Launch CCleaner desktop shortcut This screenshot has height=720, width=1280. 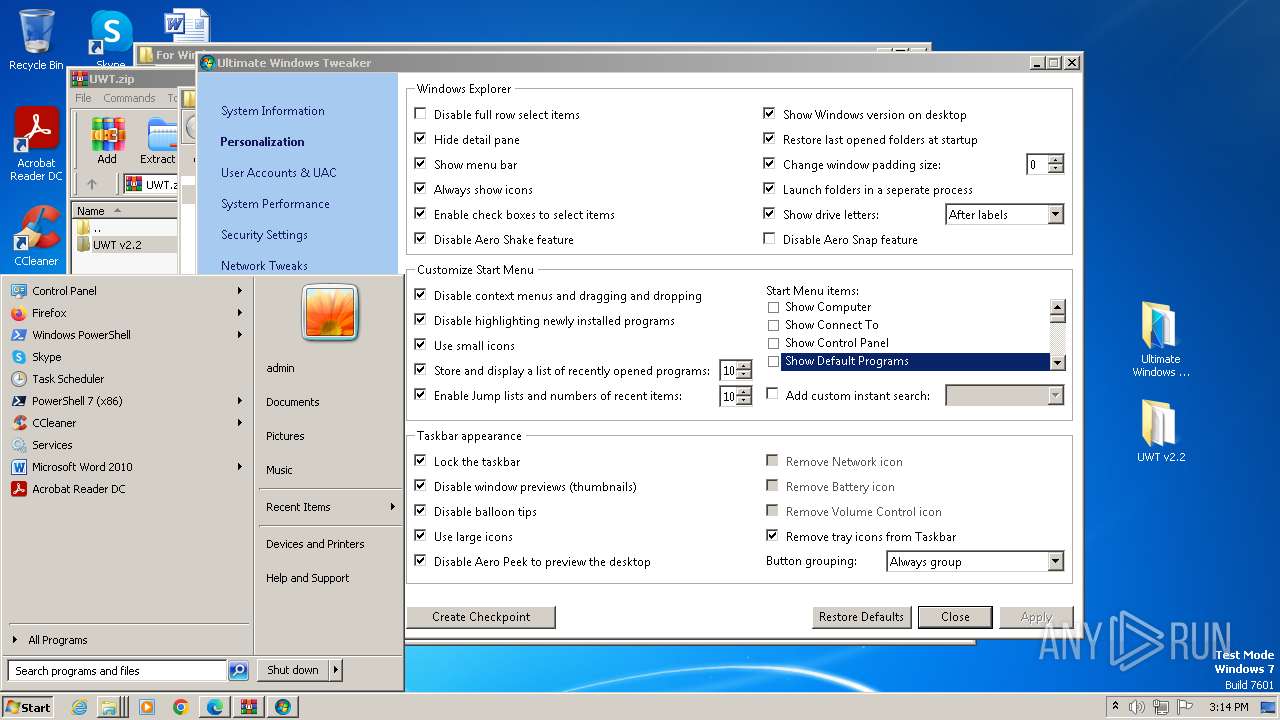[x=36, y=236]
